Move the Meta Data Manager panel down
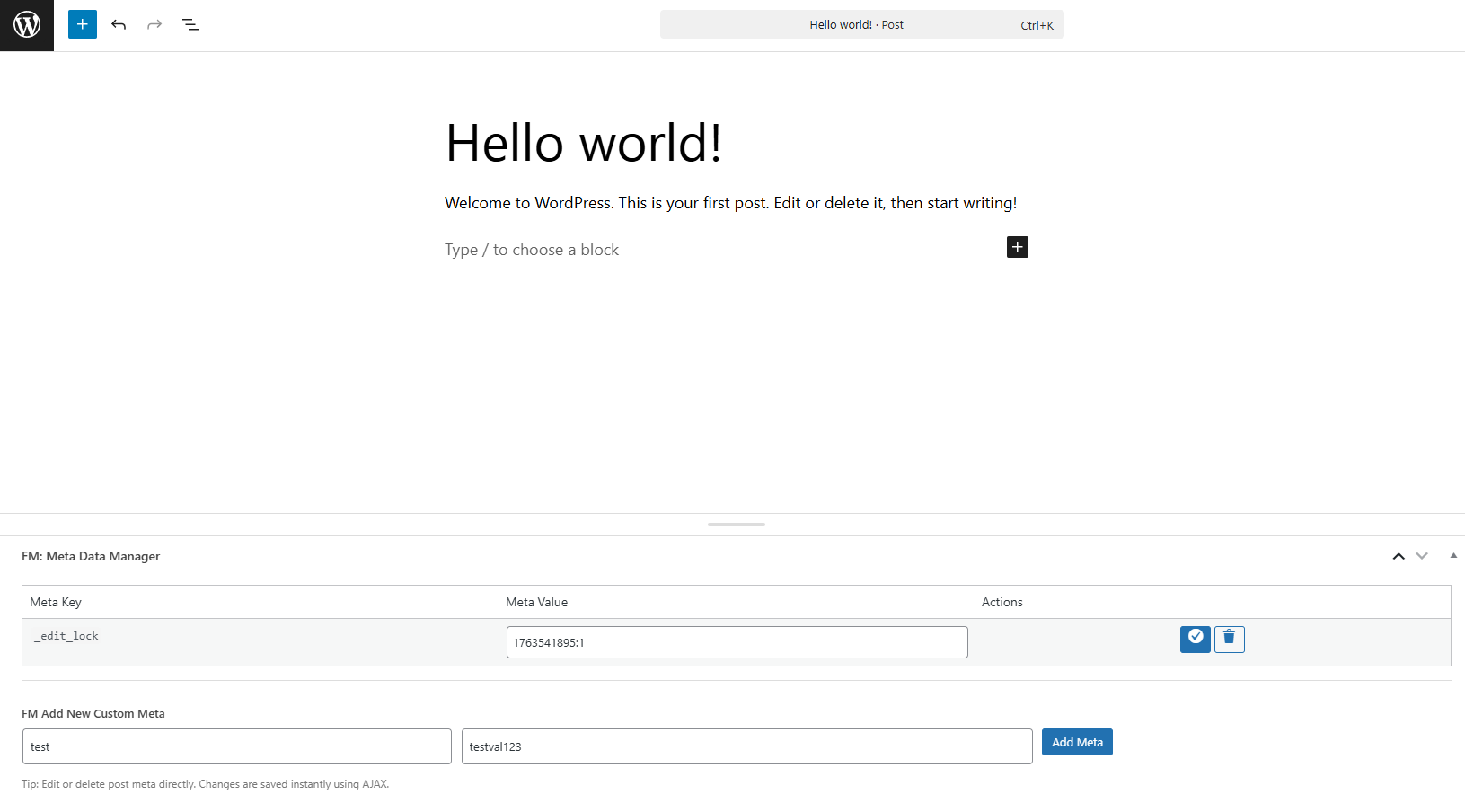1465x812 pixels. (x=1423, y=556)
